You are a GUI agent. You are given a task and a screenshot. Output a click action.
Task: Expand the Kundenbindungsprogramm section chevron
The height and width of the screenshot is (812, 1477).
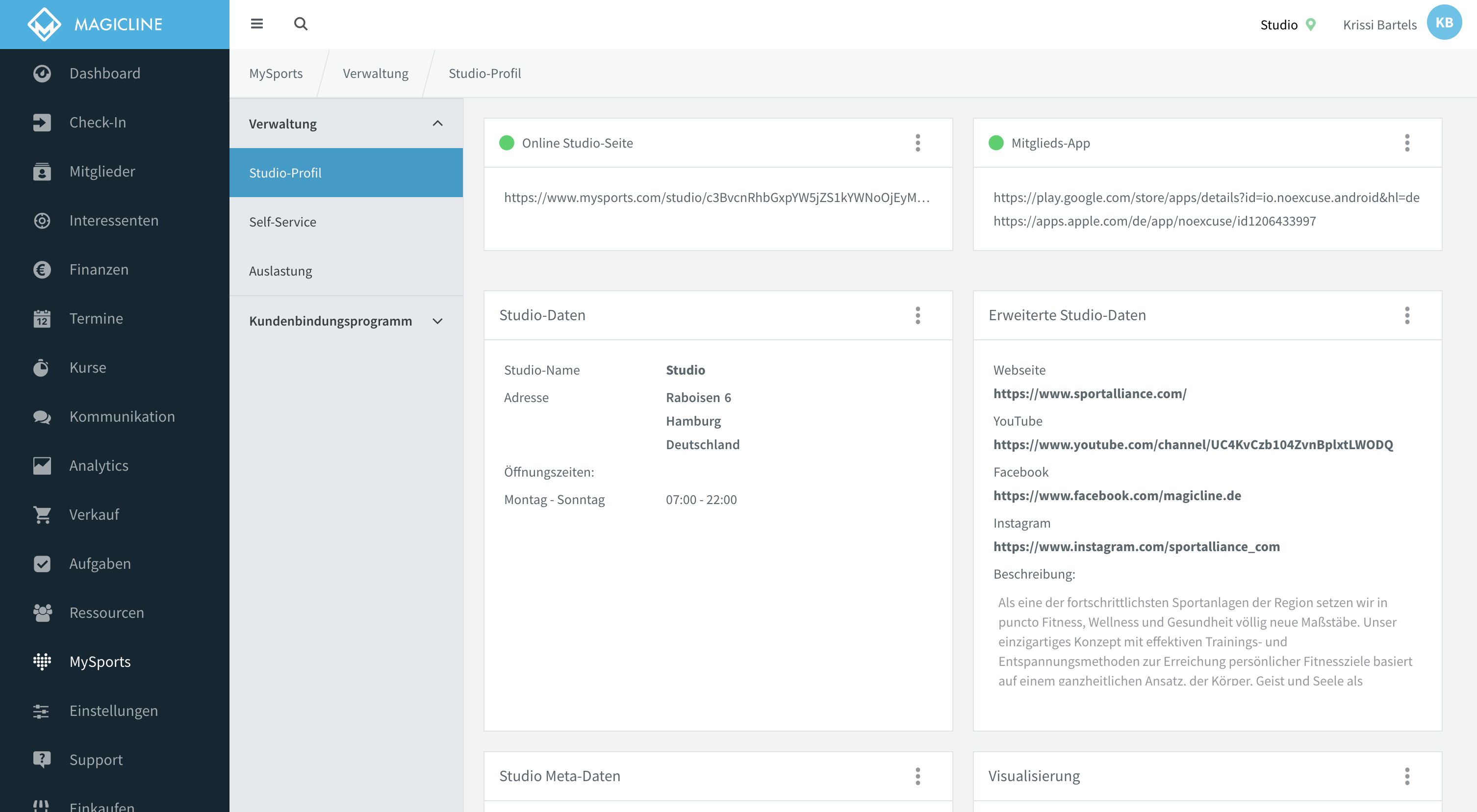click(x=437, y=321)
